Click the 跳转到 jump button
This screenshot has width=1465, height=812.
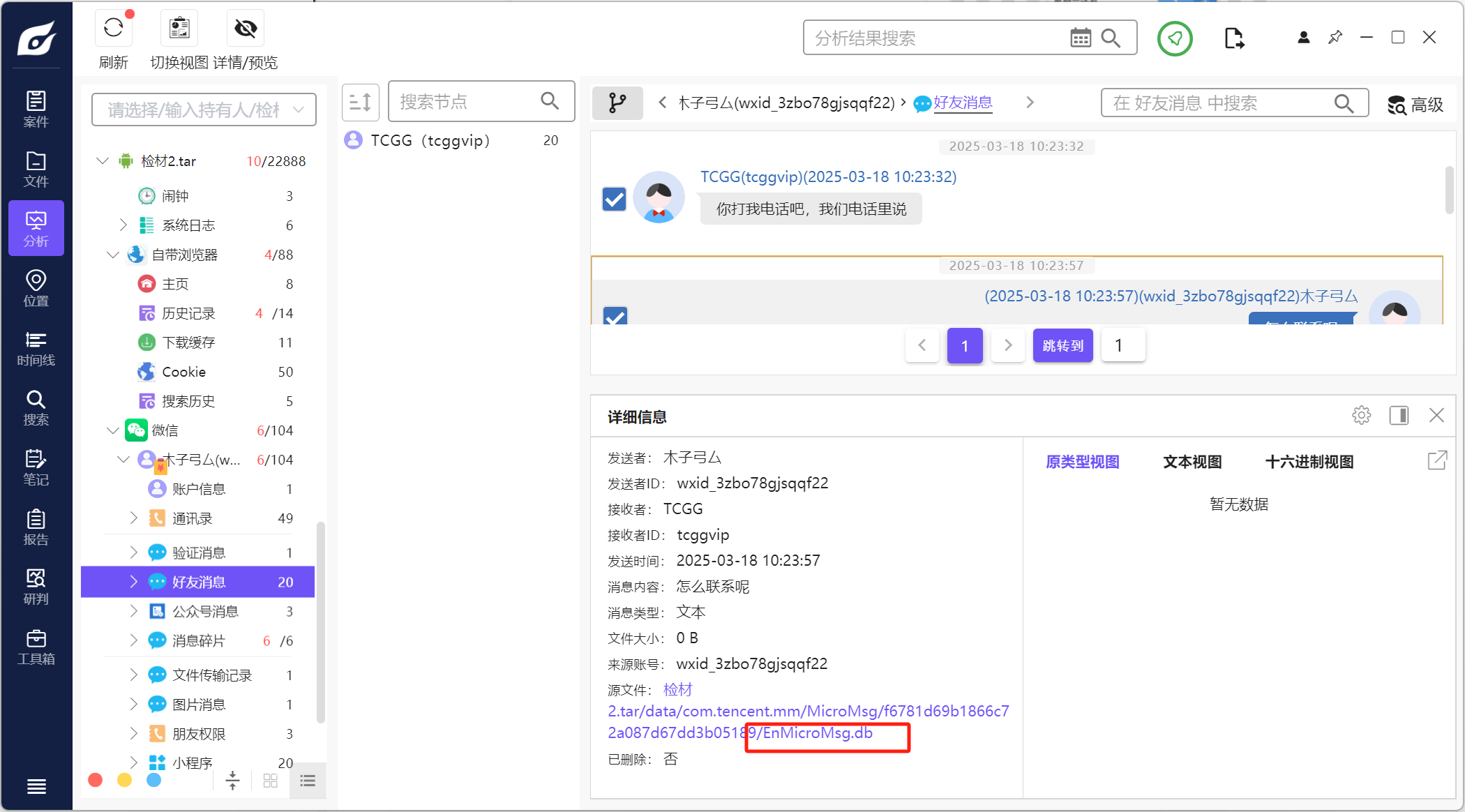[x=1062, y=345]
